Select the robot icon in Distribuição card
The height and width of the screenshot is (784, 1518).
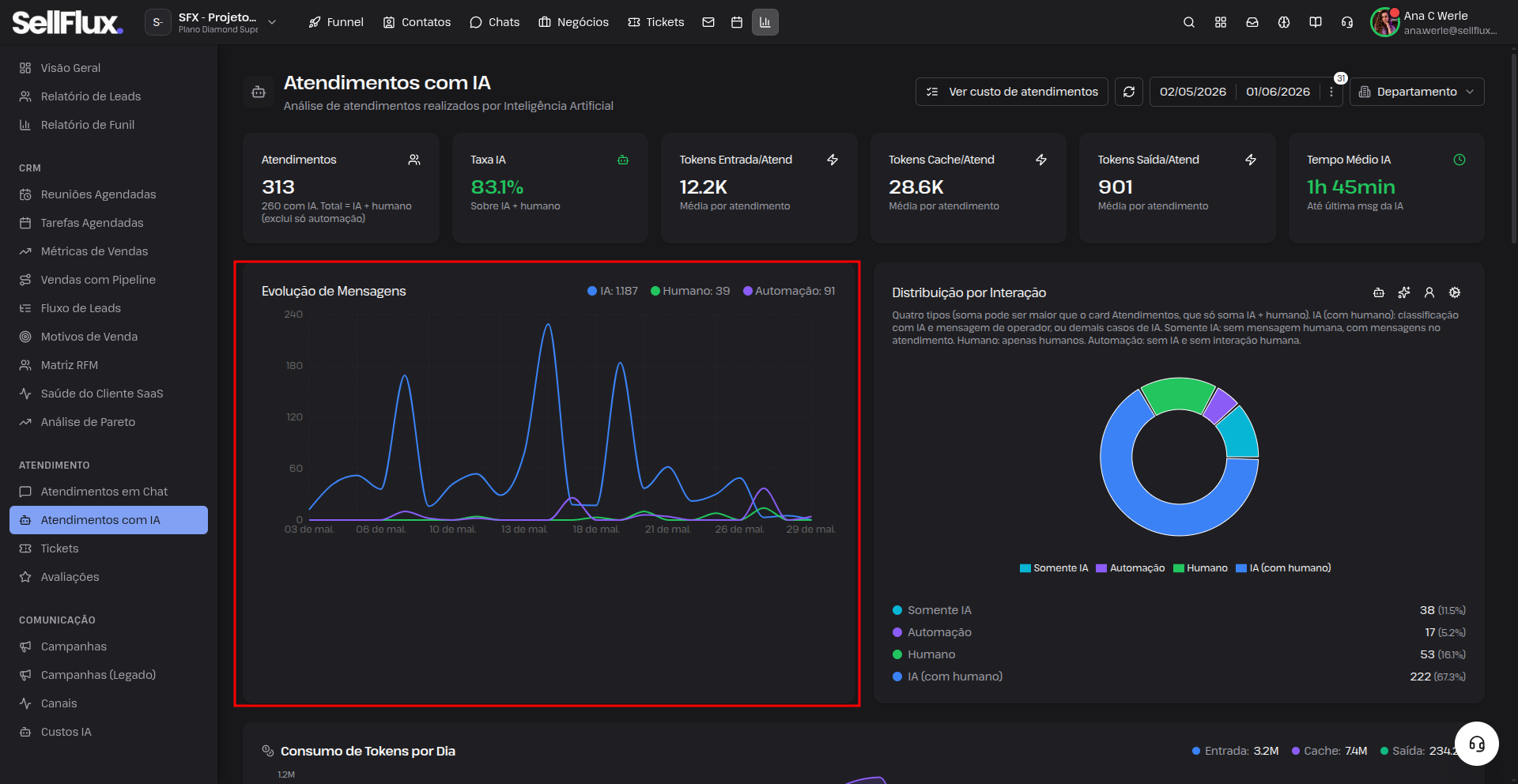pyautogui.click(x=1379, y=292)
